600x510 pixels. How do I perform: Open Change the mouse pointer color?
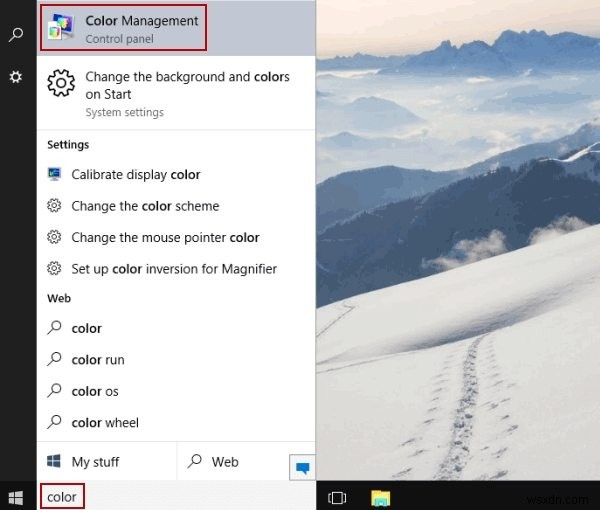[x=176, y=237]
